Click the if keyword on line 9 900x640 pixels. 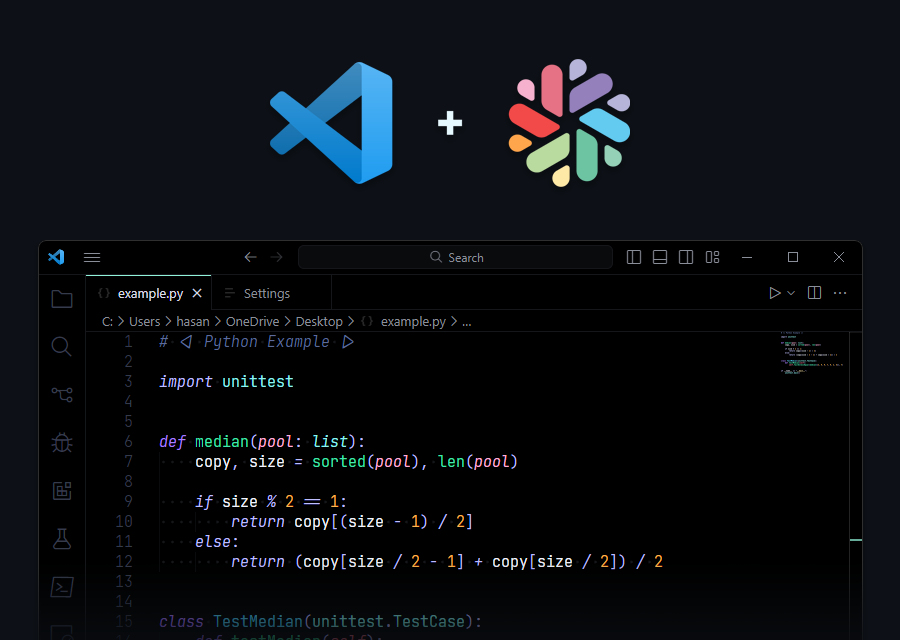coord(204,502)
